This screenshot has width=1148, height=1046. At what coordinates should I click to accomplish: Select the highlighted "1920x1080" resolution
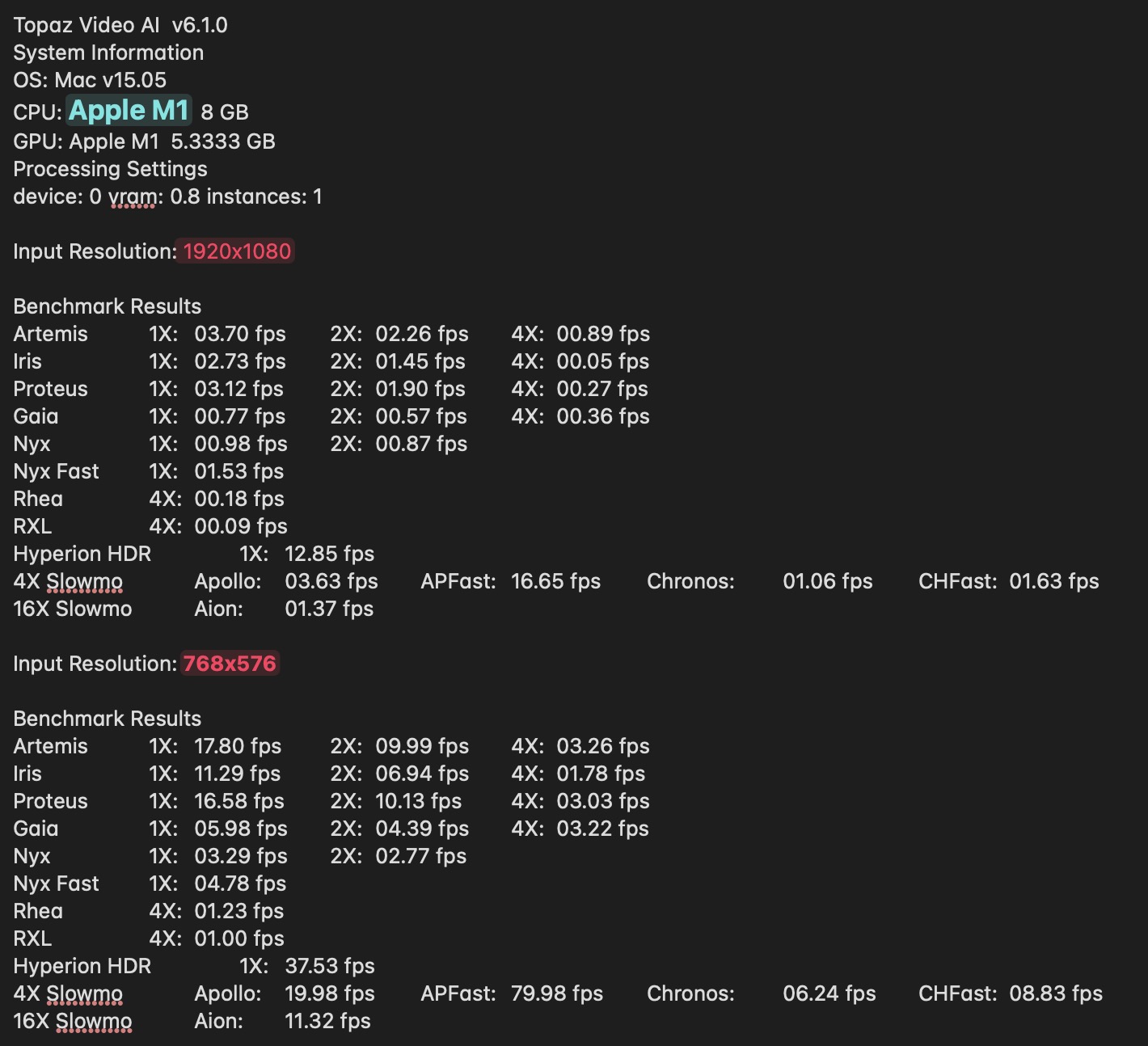(x=237, y=251)
